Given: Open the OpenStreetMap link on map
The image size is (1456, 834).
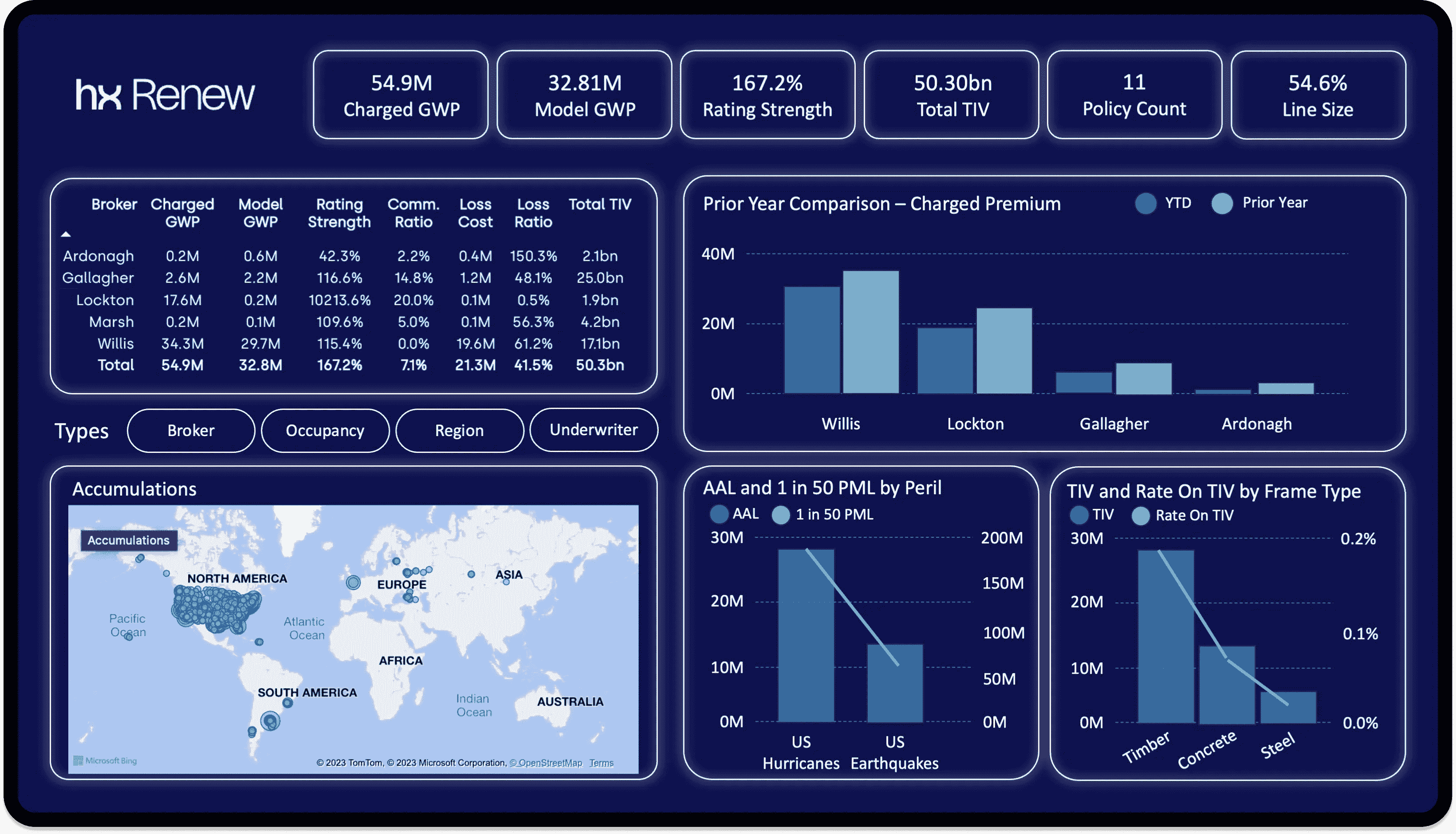Looking at the screenshot, I should click(546, 763).
